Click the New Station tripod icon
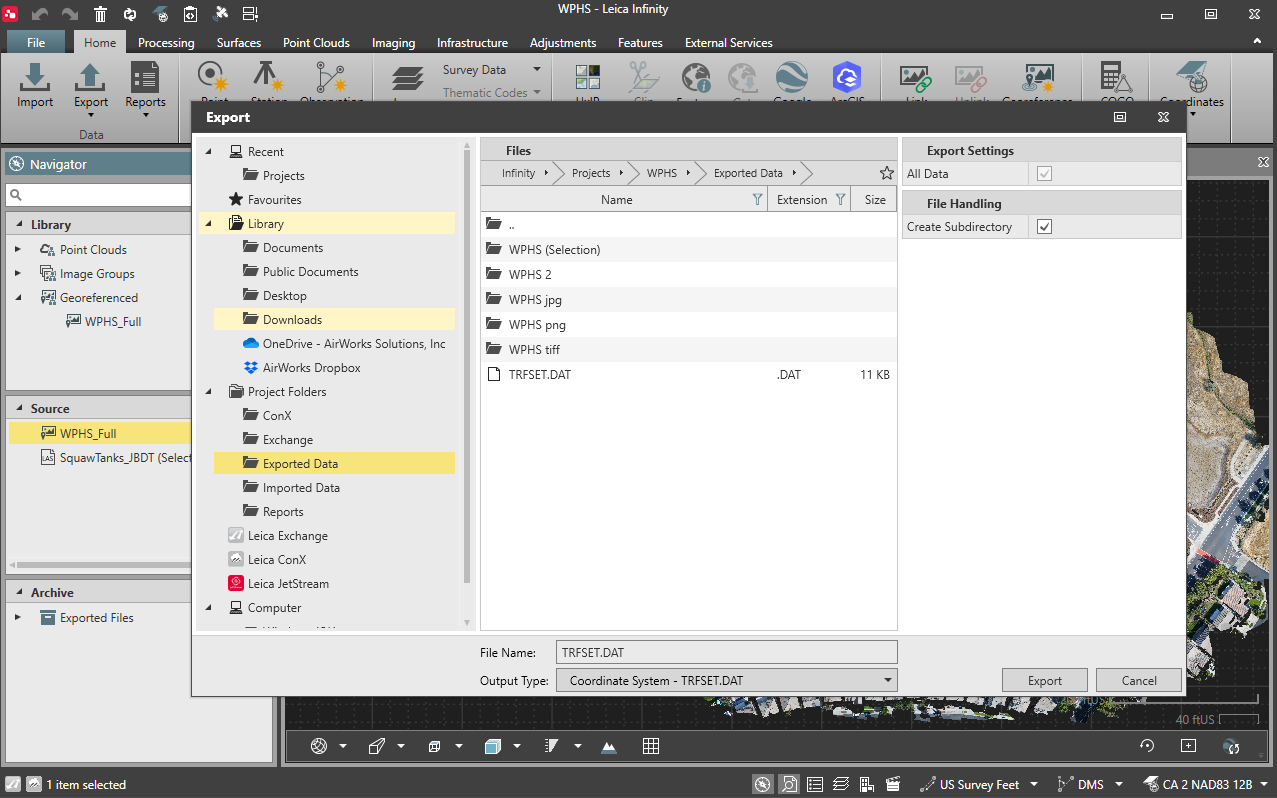The height and width of the screenshot is (798, 1277). pos(267,78)
